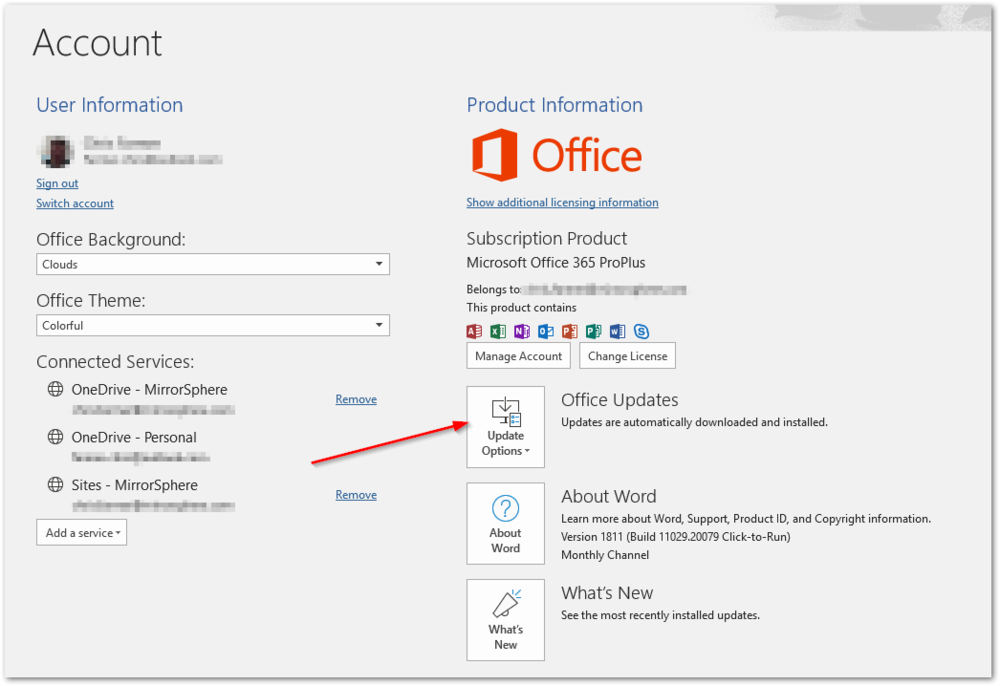This screenshot has height=686, width=1000.
Task: Click the Monthly Channel text
Action: pos(605,555)
